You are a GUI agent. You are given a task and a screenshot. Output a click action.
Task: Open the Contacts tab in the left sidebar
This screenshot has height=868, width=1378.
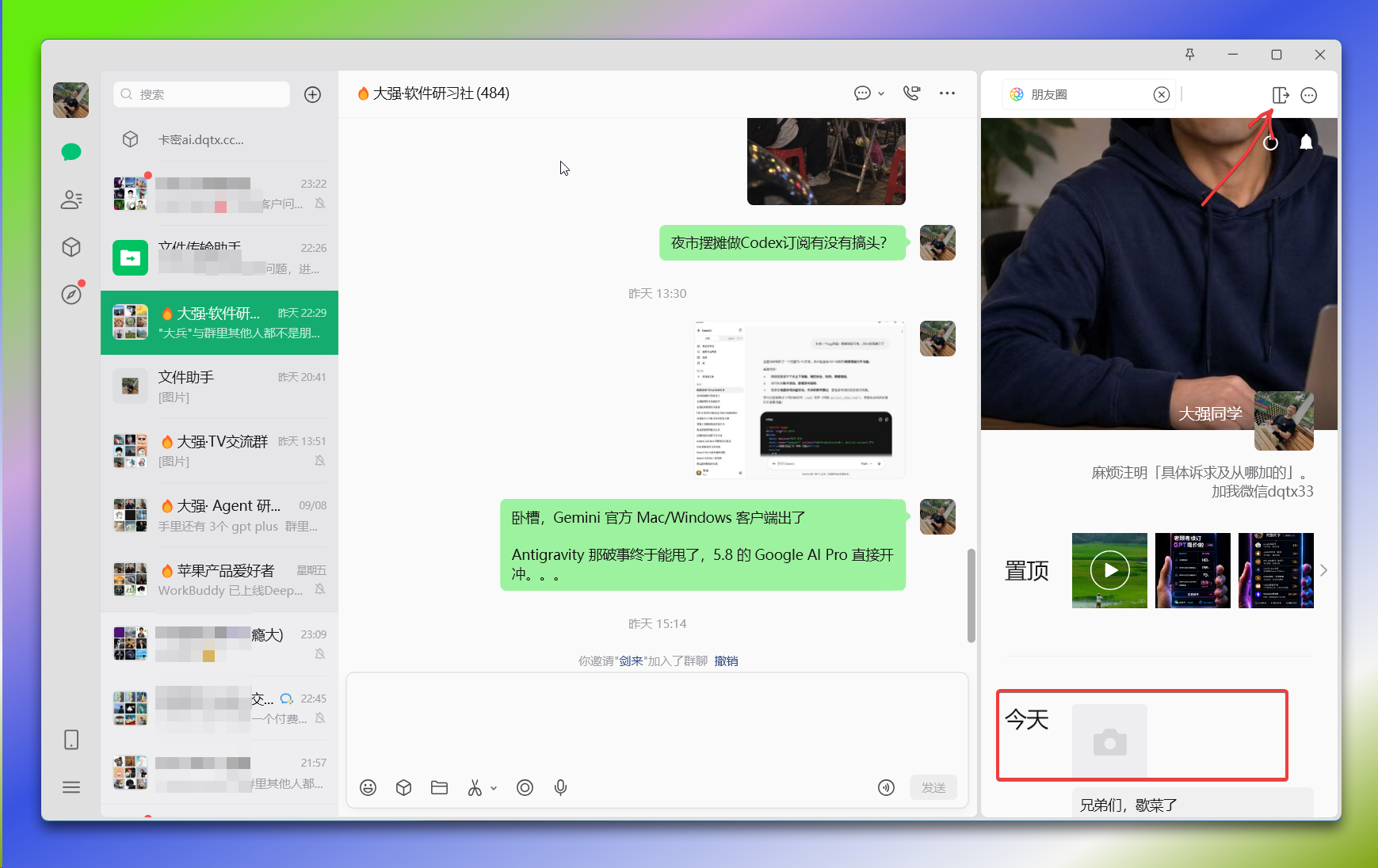[x=71, y=200]
